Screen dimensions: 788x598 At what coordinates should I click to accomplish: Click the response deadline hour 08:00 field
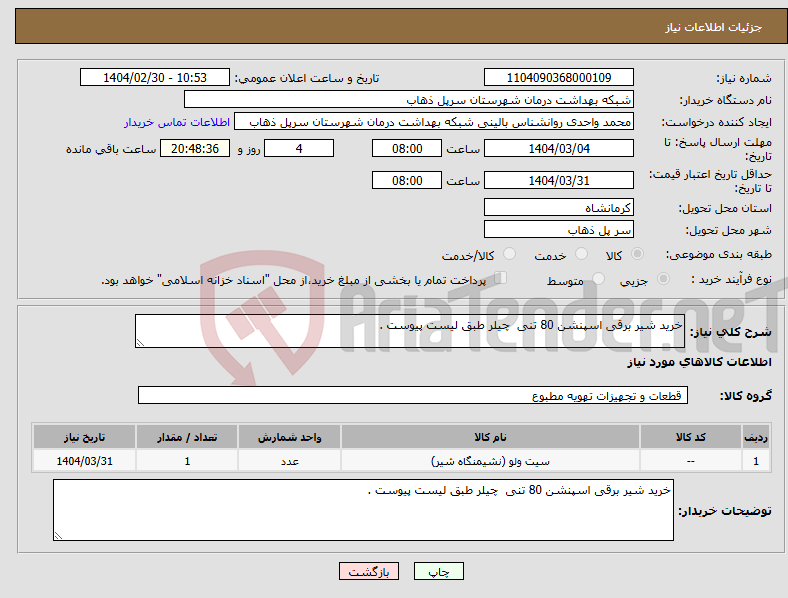(x=407, y=148)
